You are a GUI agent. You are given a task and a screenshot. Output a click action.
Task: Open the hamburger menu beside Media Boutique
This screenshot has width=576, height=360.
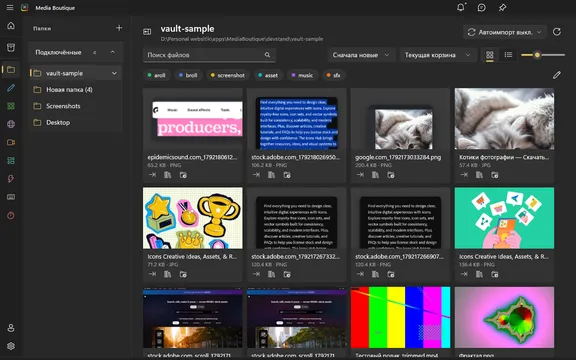[x=10, y=7]
